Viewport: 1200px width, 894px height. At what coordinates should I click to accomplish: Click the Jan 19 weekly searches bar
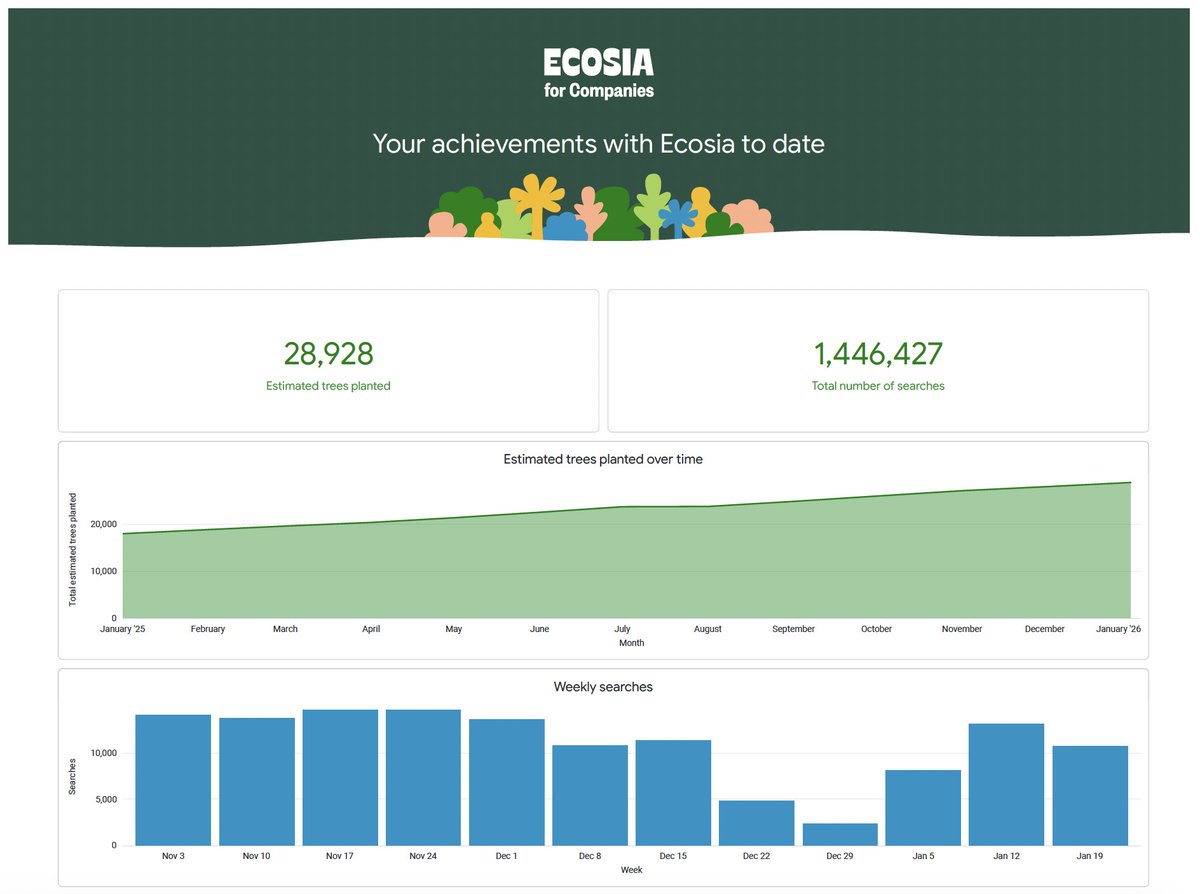(1090, 796)
